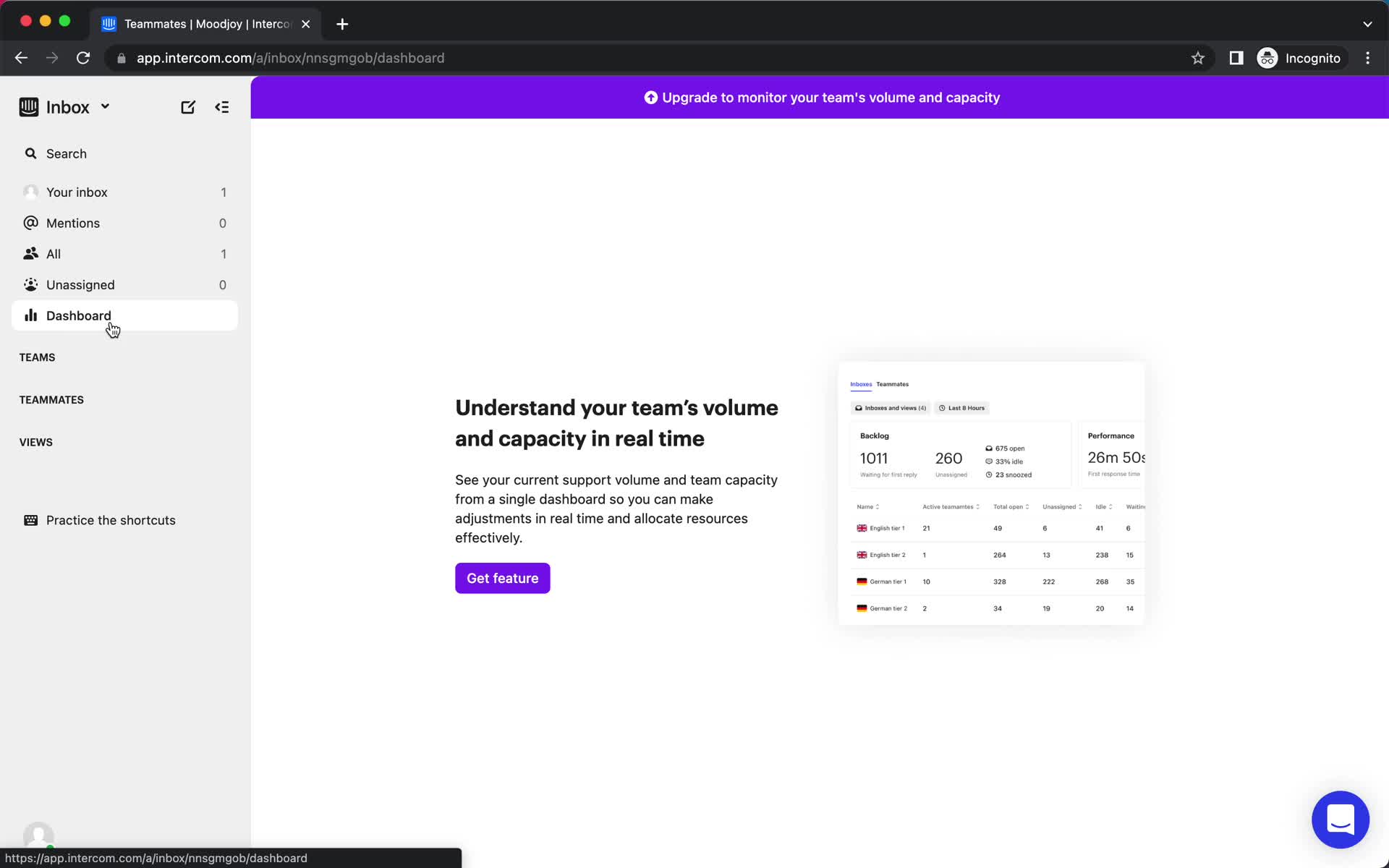Expand the TEAMS section in sidebar
The width and height of the screenshot is (1389, 868).
(37, 356)
